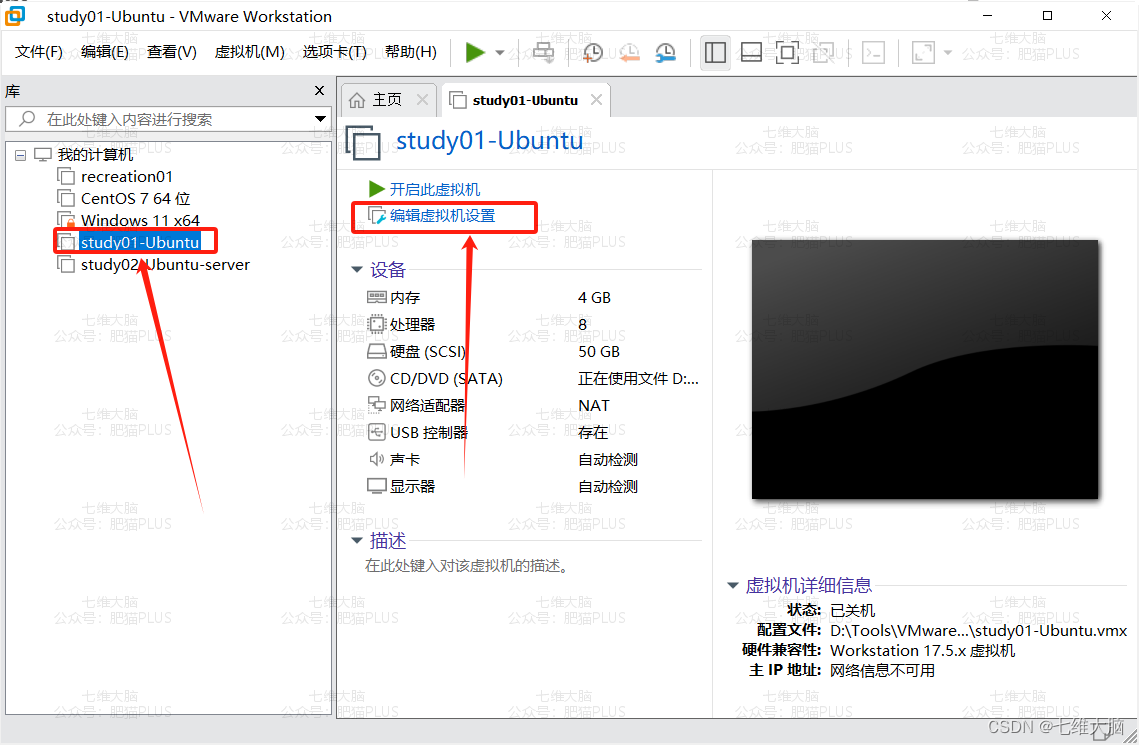
Task: Collapse the 虚拟机详细信息 section
Action: [733, 585]
